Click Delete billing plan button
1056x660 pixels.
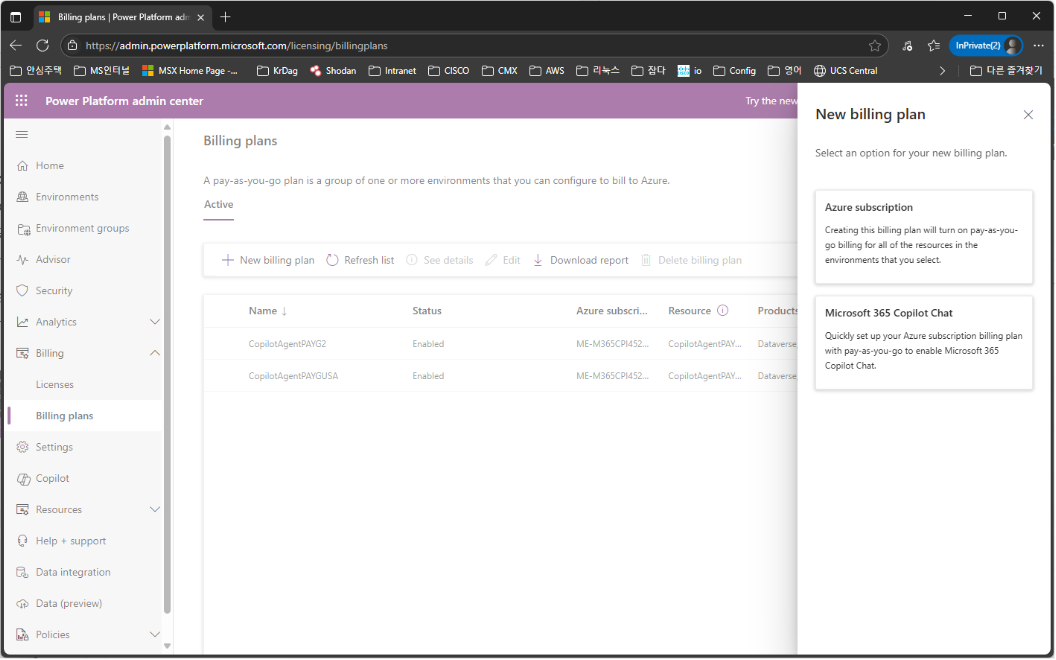(691, 260)
